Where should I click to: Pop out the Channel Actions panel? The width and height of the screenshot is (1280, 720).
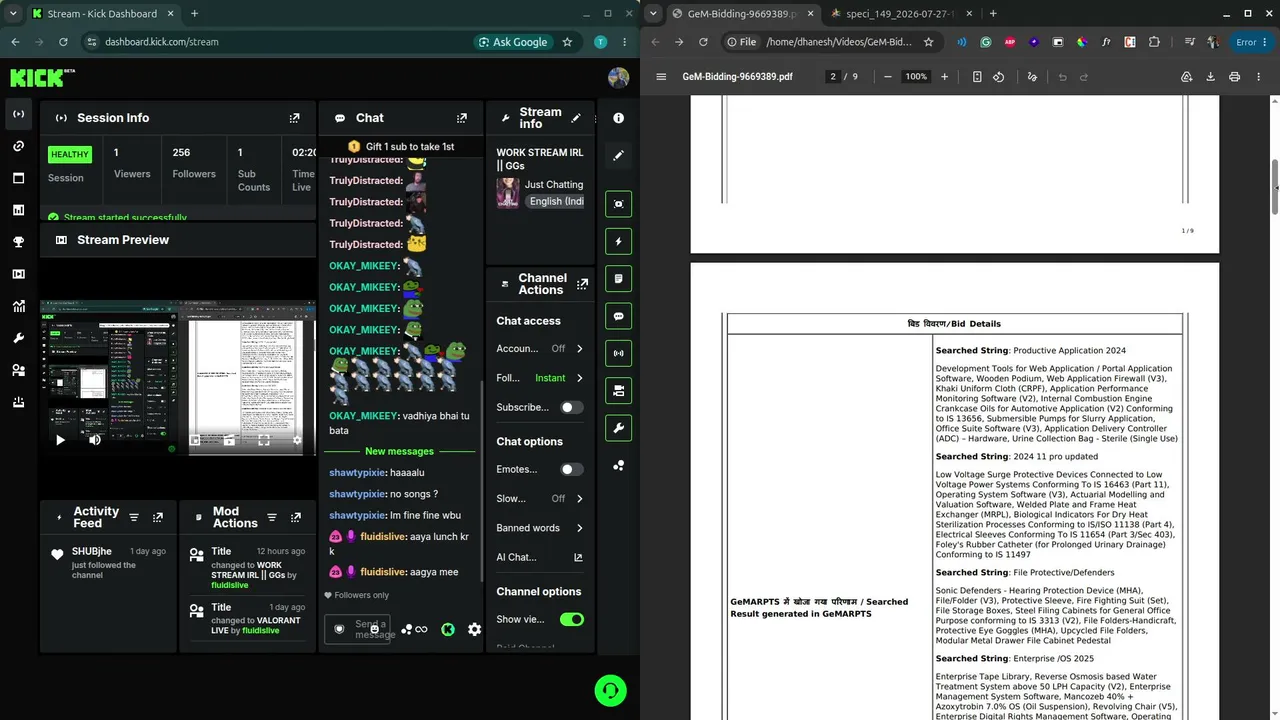(x=583, y=284)
